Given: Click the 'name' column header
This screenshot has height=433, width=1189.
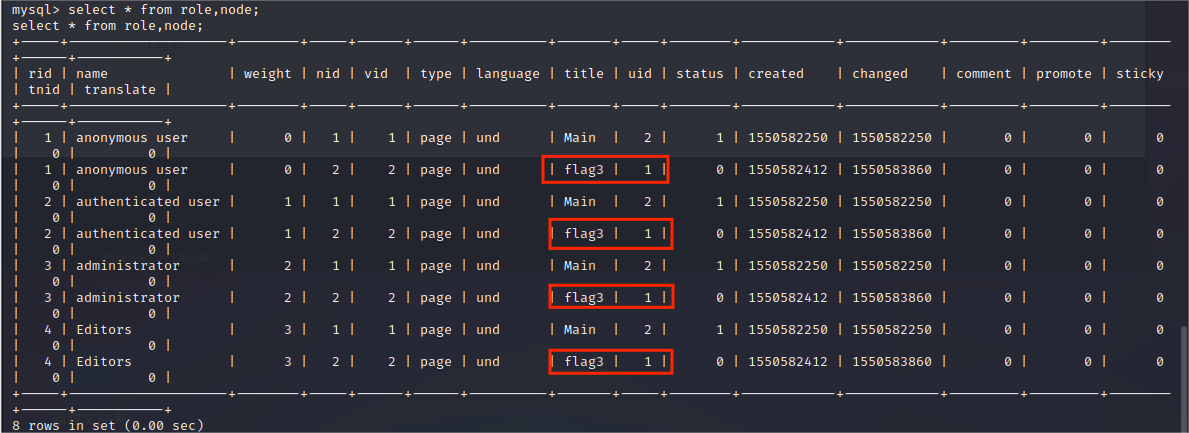Looking at the screenshot, I should pos(92,74).
